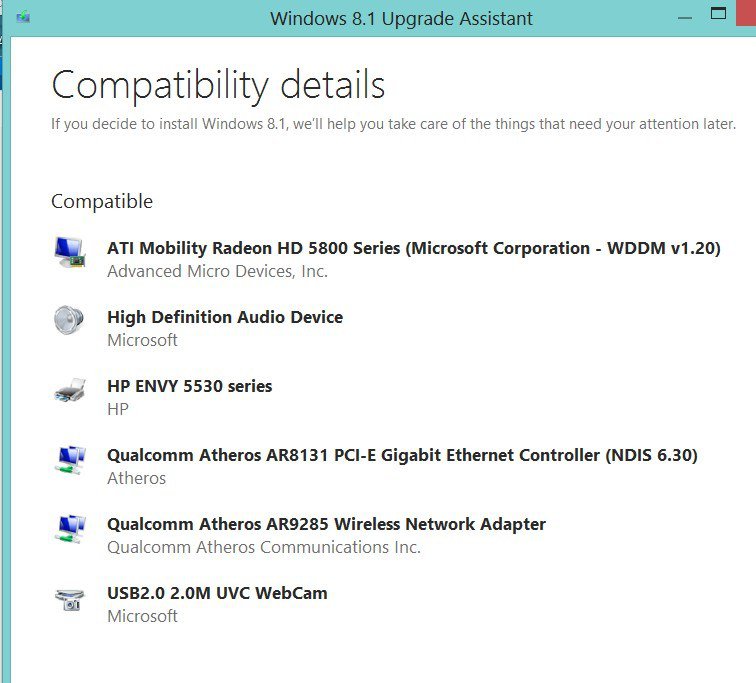The width and height of the screenshot is (756, 683).
Task: Click the Qualcomm Atheros Communications Inc. vendor text
Action: pos(264,547)
